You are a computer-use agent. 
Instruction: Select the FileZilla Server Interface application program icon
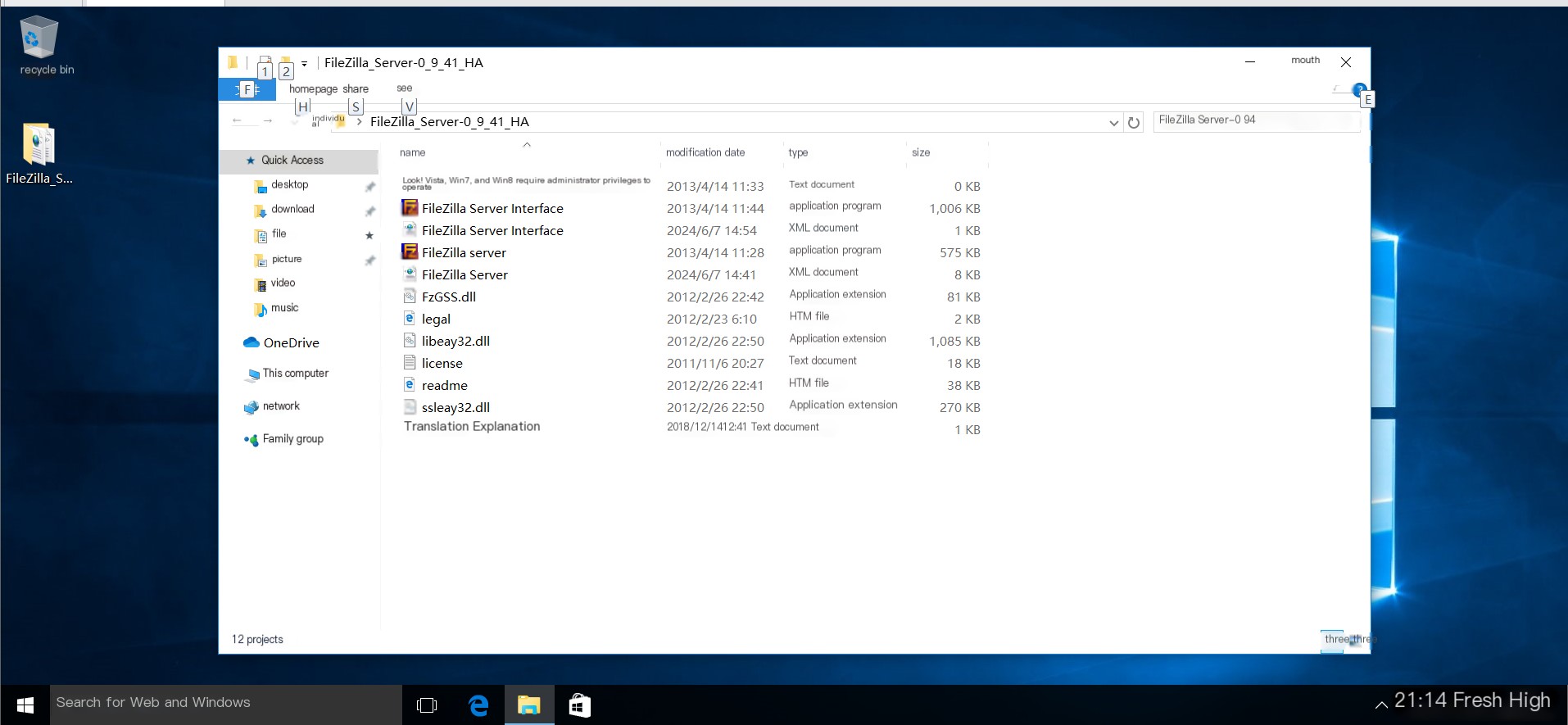tap(410, 208)
